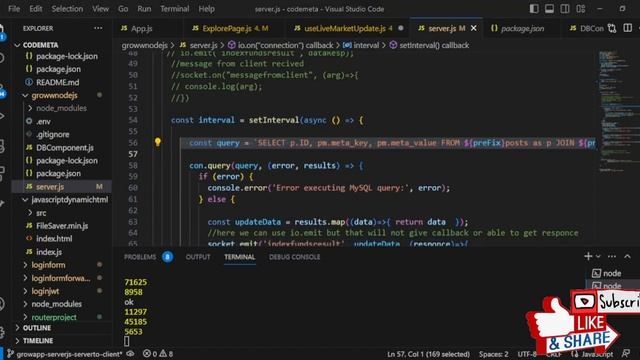640x360 pixels.
Task: Click the interval breadcrumb item
Action: pos(361,45)
